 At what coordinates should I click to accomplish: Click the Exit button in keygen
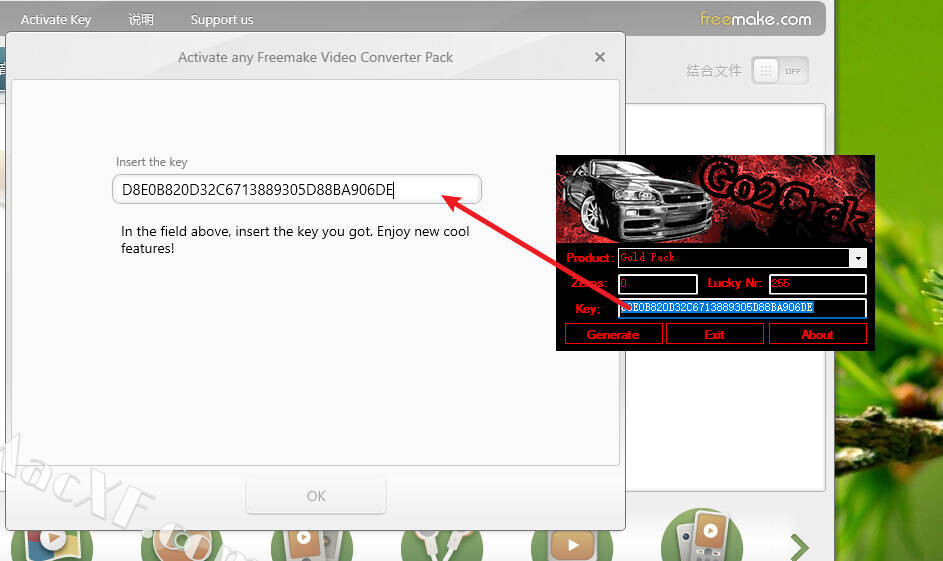coord(714,334)
